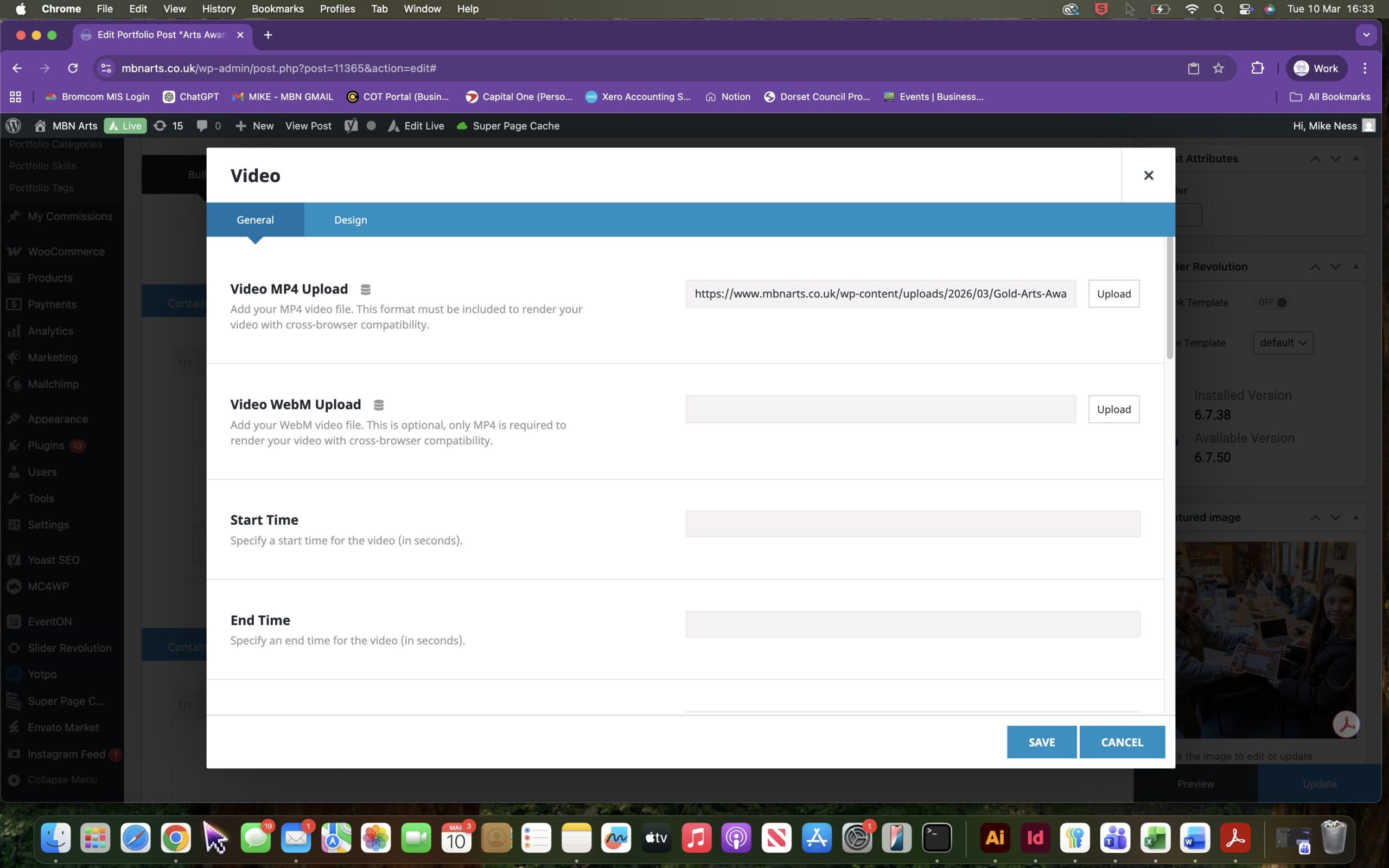Click the comments bubble icon in admin bar
The image size is (1389, 868).
click(201, 126)
